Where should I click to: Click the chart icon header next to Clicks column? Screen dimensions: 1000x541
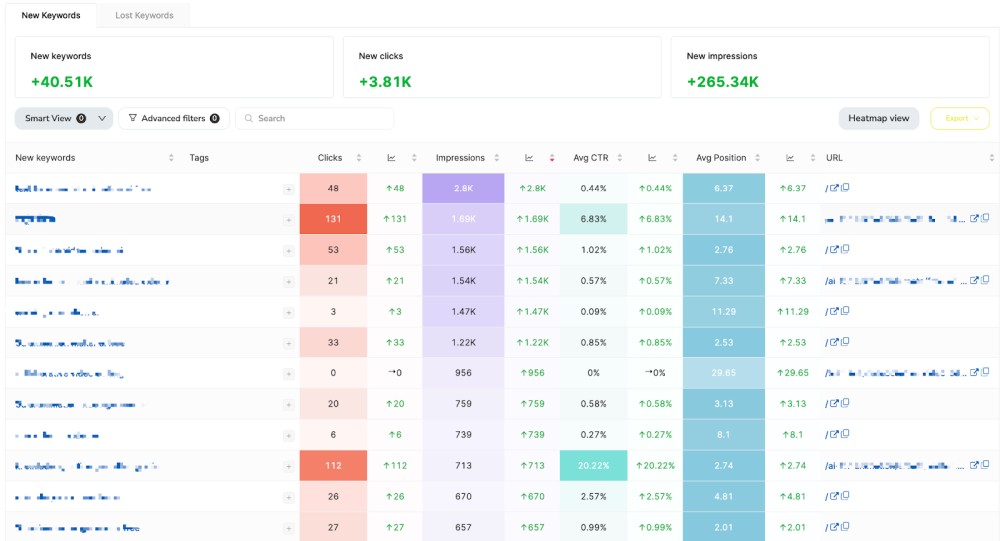pos(391,158)
